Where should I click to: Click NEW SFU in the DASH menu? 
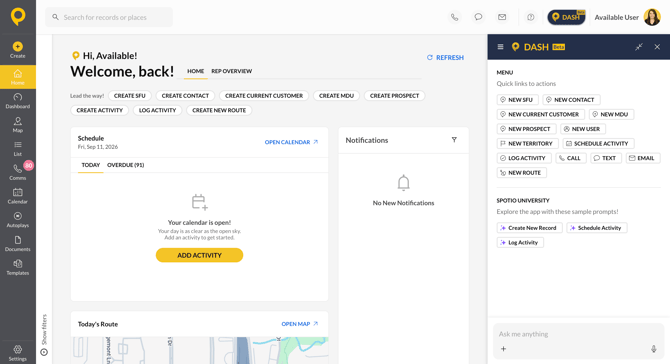coord(517,100)
